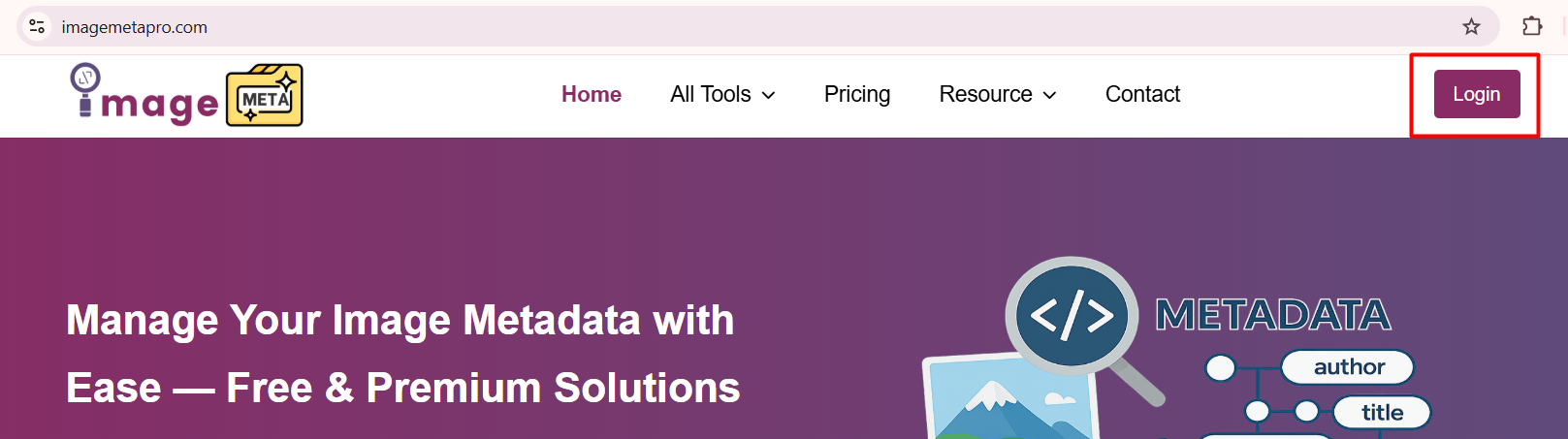Click the "author" label in the metadata diagram
This screenshot has width=1568, height=439.
coord(1349,367)
